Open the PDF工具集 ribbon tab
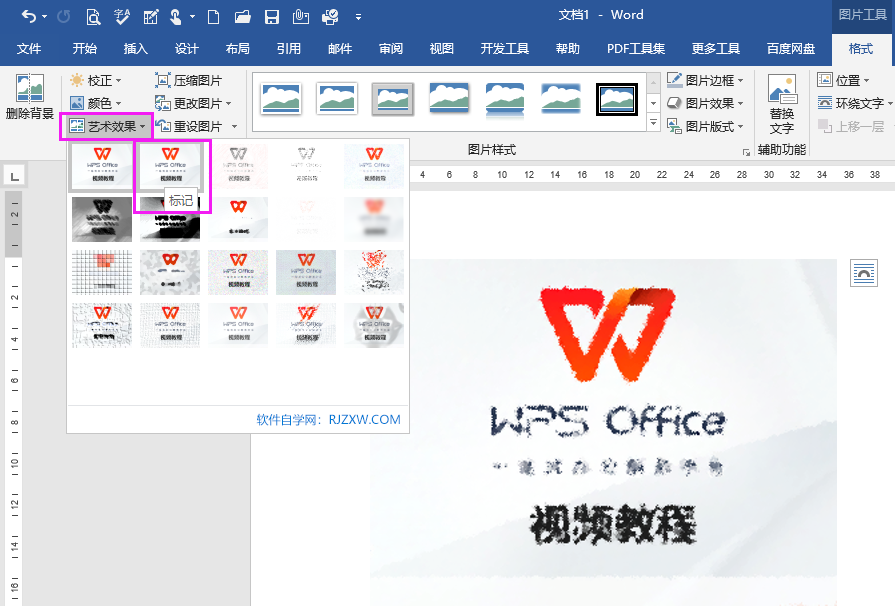The image size is (895, 606). point(635,48)
